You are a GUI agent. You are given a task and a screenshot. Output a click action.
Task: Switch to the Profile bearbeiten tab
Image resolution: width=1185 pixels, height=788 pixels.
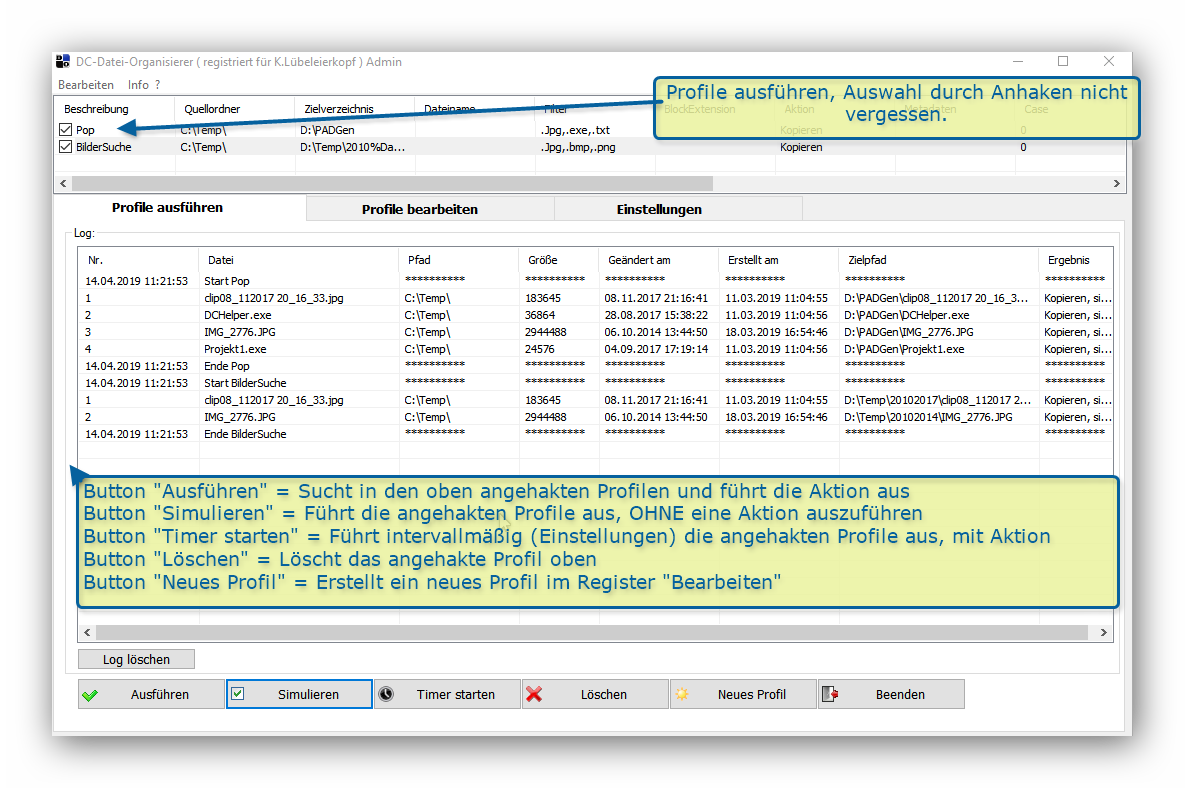419,209
